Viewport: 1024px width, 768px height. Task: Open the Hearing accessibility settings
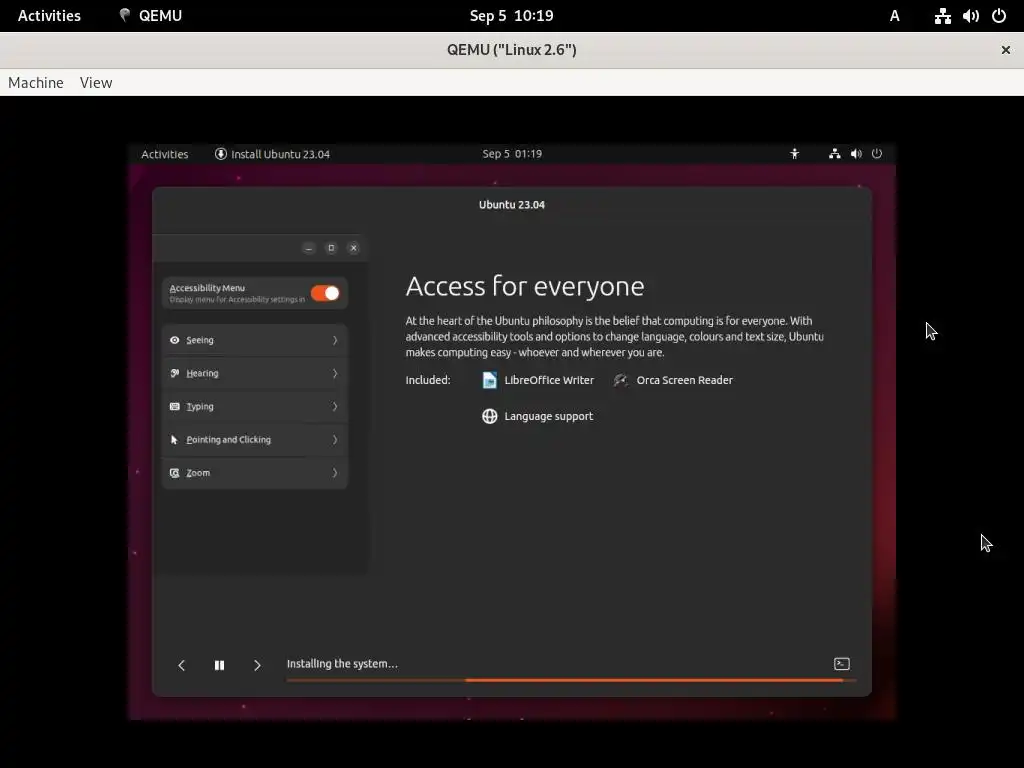(x=255, y=374)
